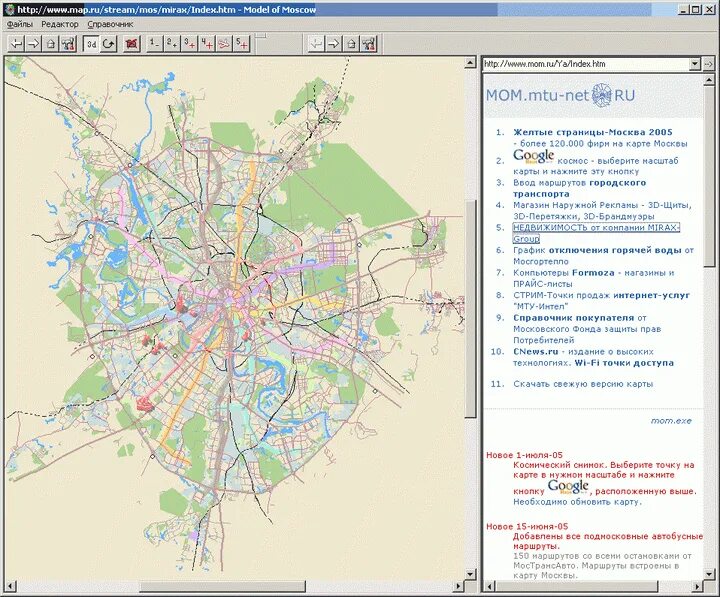Screen dimensions: 720x597
Task: Click the MOM.mtu-net RU logo
Action: pyautogui.click(x=560, y=96)
